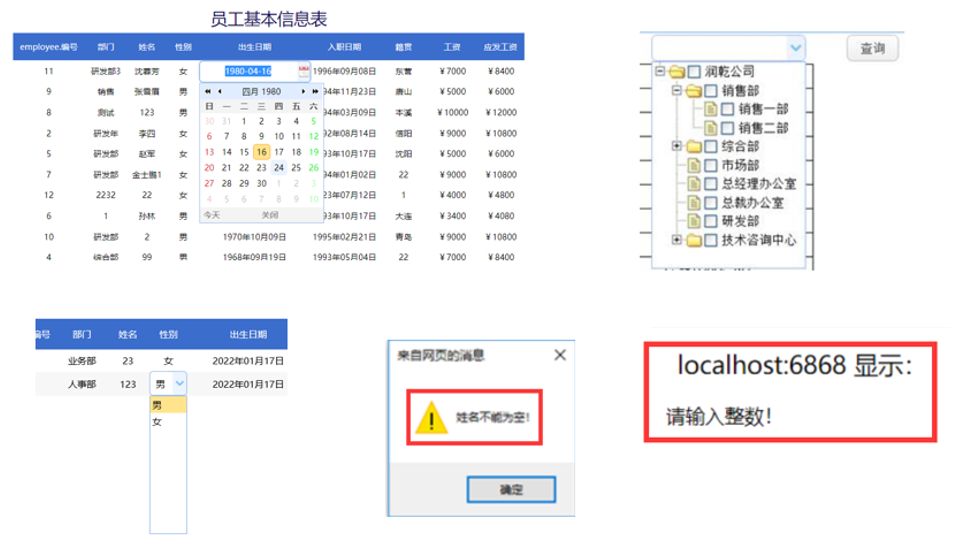Click the document icon of 研发部
The height and width of the screenshot is (547, 960).
pyautogui.click(x=694, y=221)
